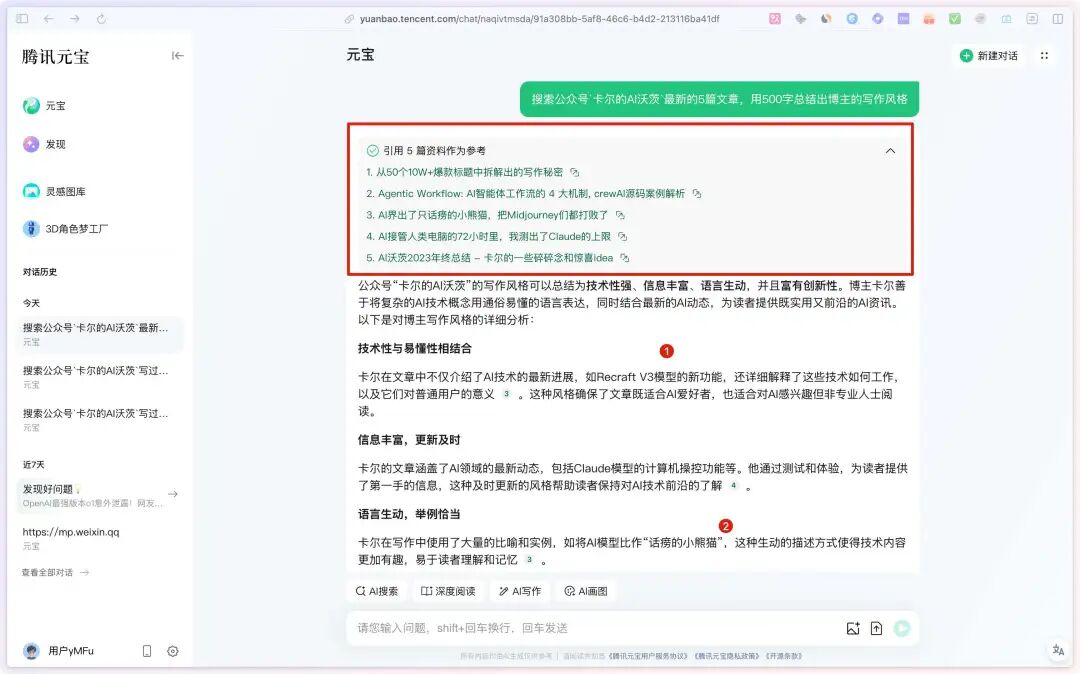
Task: Go forward with the browser forward arrow
Action: pos(74,19)
